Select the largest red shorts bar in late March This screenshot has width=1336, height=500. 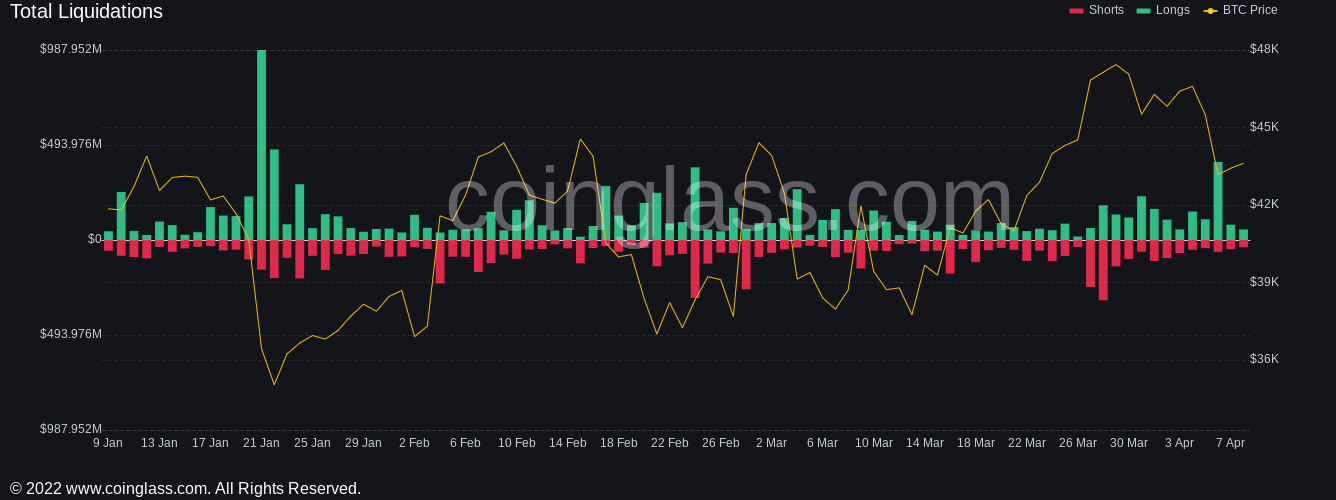click(x=1103, y=270)
